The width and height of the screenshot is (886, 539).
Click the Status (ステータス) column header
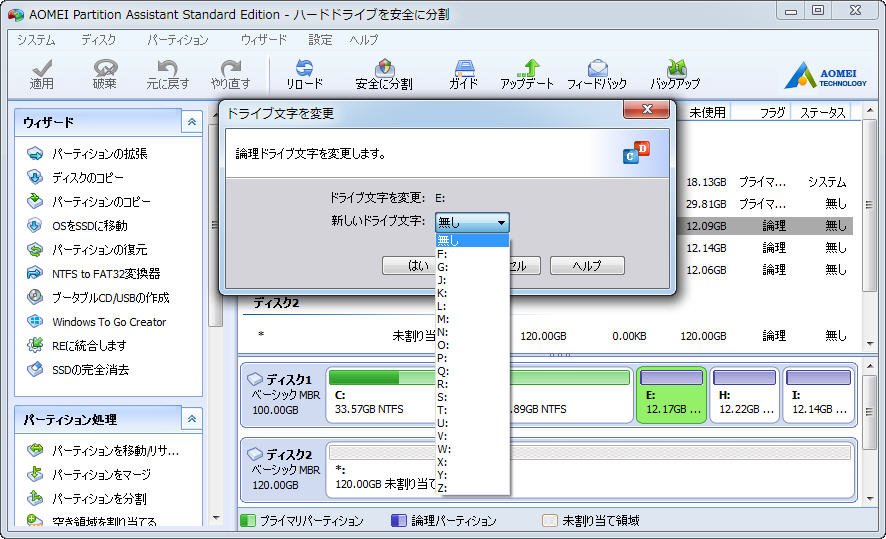pos(822,112)
